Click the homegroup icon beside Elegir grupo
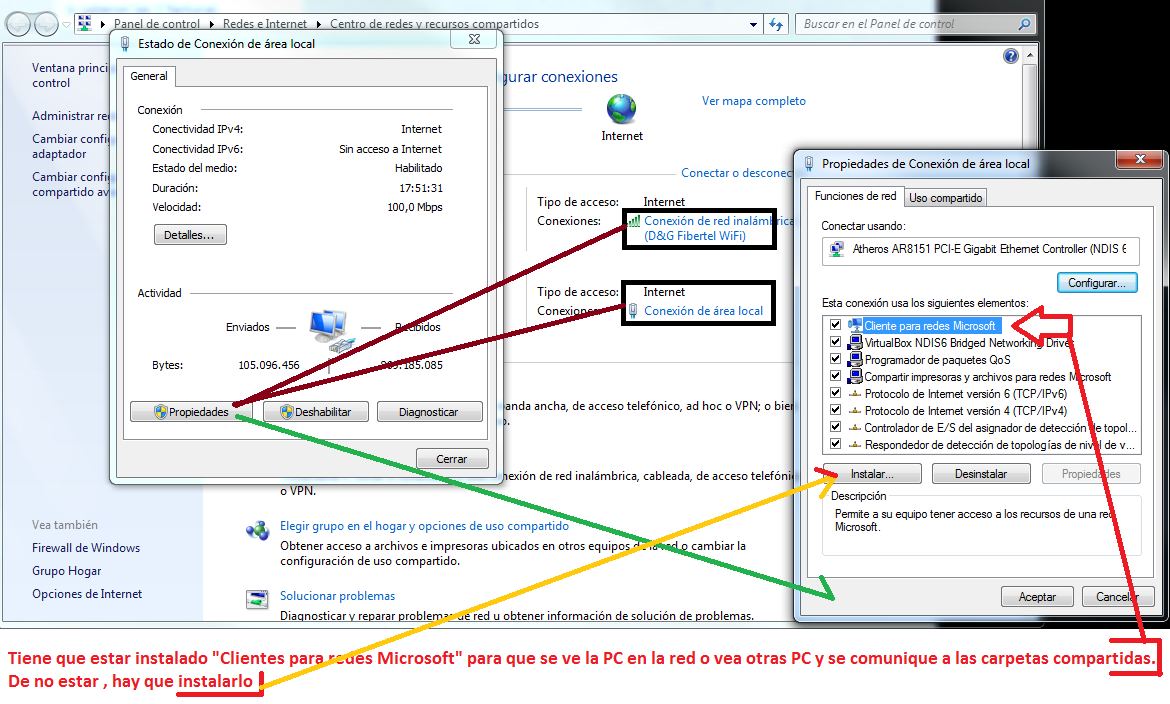Screen dimensions: 1170x704 [x=258, y=530]
